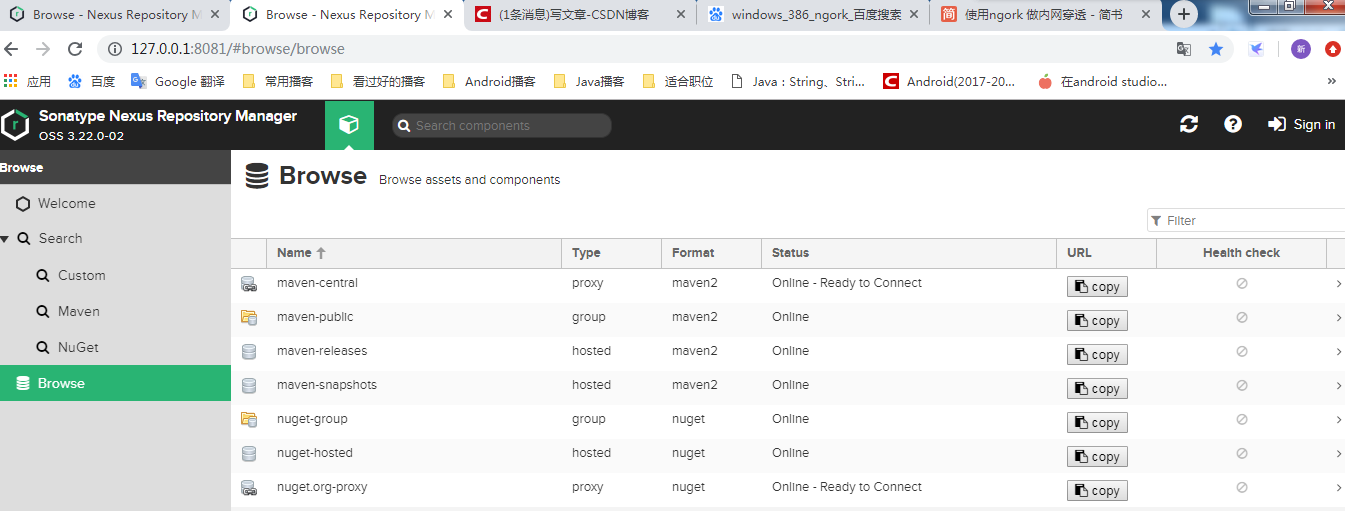Click the nuget-hosted database icon
Viewport: 1345px width, 511px height.
point(249,454)
